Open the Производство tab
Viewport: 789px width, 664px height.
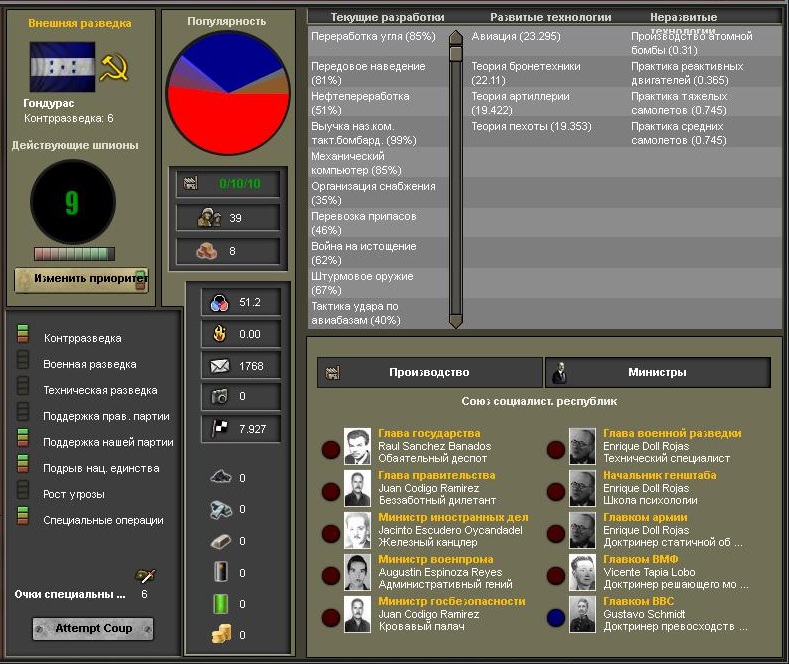(430, 372)
